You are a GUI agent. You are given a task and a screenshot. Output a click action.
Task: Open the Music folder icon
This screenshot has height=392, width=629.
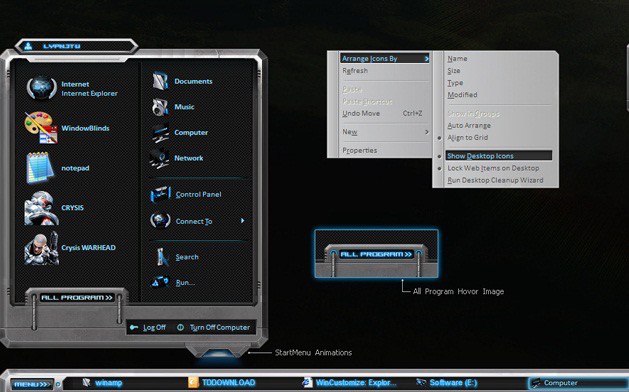point(160,107)
